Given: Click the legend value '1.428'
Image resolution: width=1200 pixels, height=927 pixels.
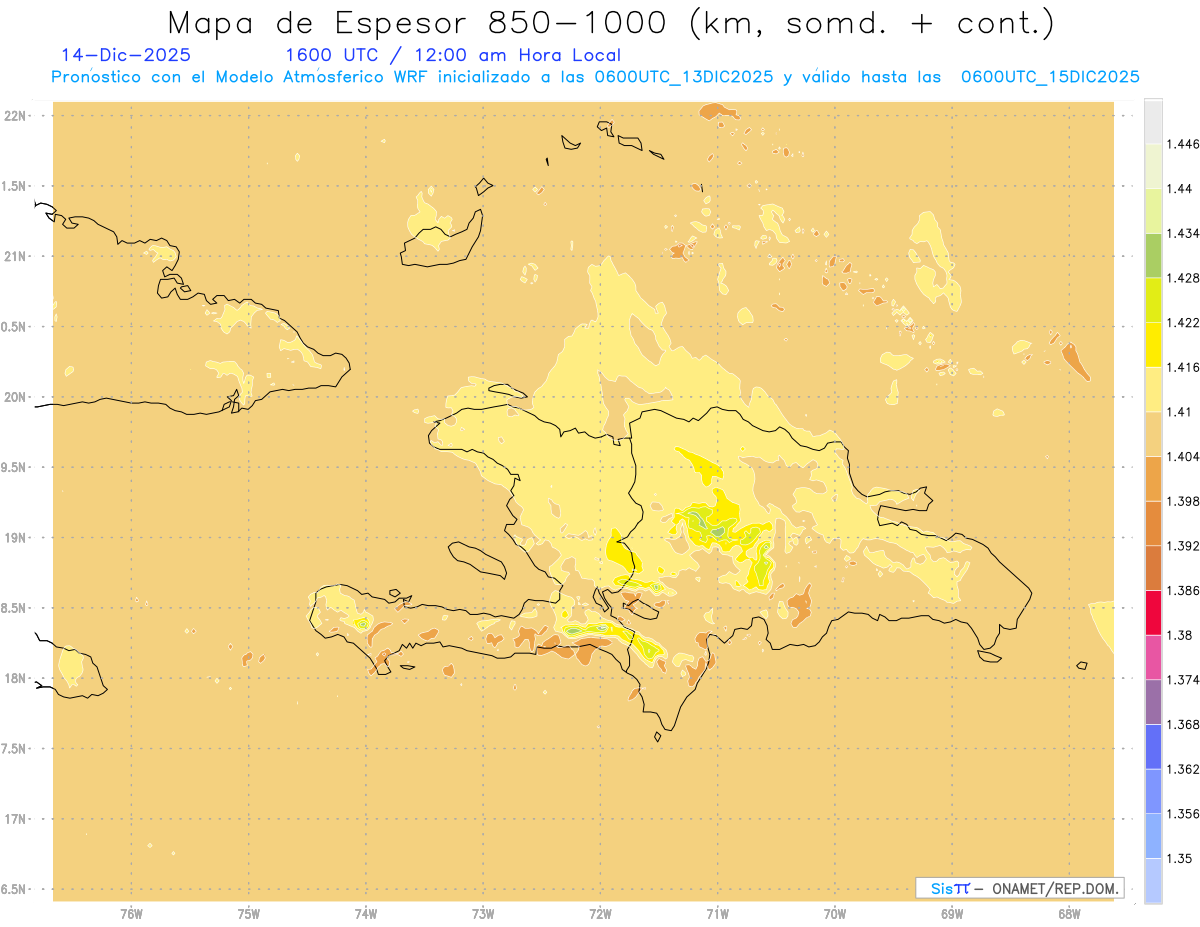Looking at the screenshot, I should [1182, 278].
